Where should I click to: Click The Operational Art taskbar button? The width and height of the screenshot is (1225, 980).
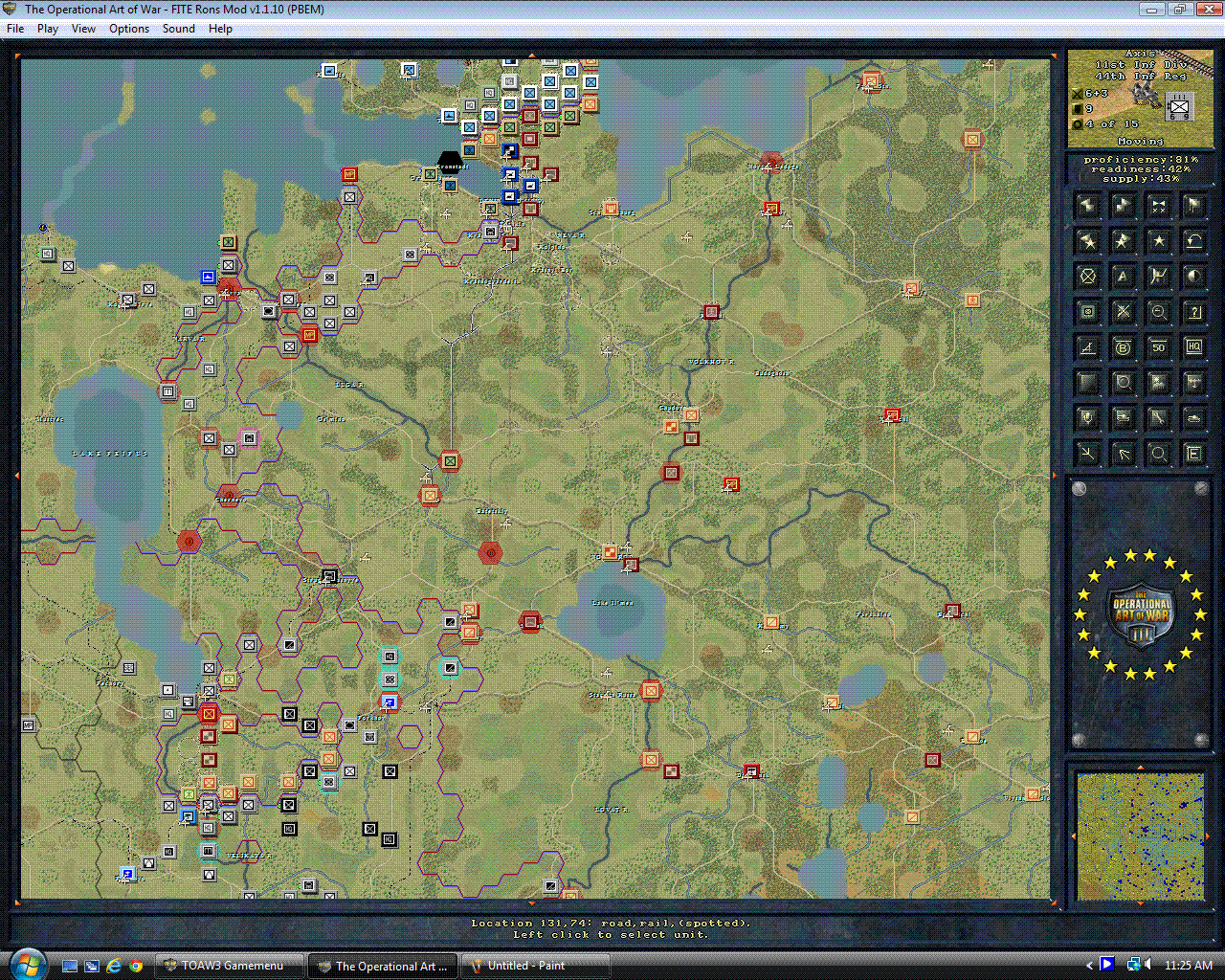[384, 966]
